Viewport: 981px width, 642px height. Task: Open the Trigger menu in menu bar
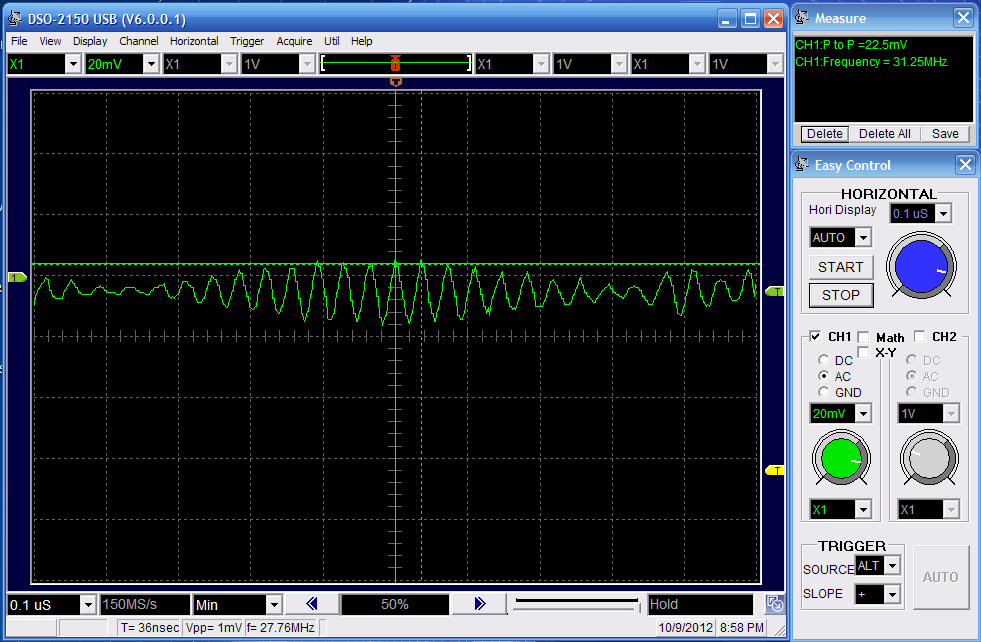click(x=247, y=41)
